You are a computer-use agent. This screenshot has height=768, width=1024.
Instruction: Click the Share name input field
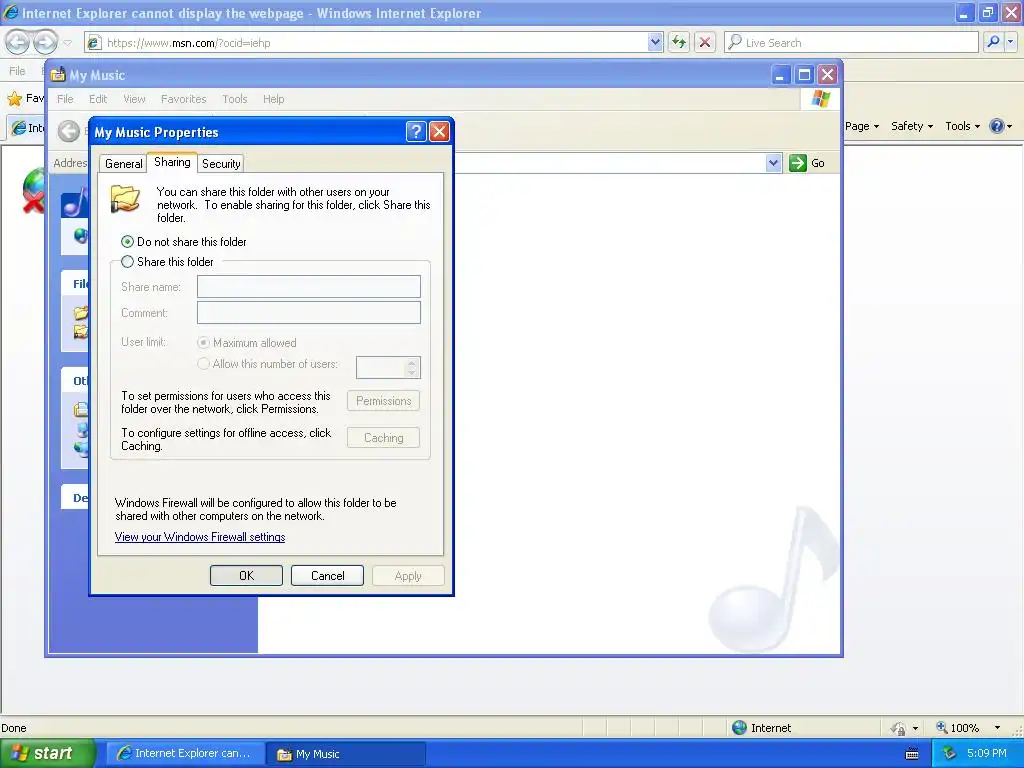tap(309, 287)
